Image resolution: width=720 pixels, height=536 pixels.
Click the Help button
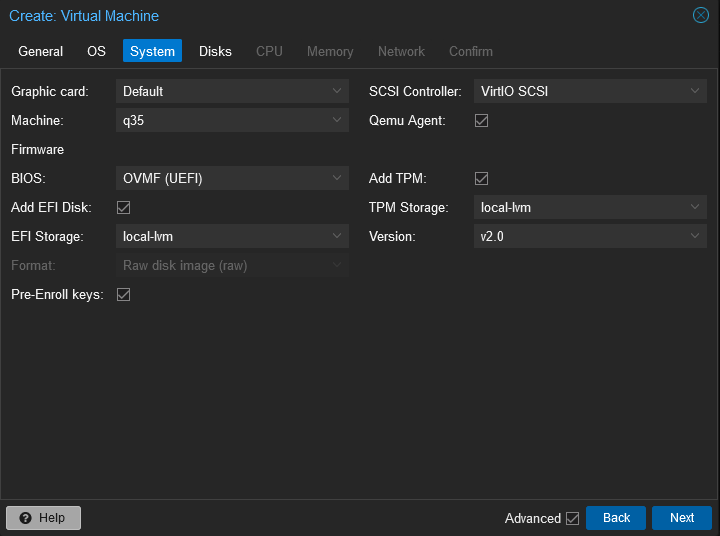(43, 518)
